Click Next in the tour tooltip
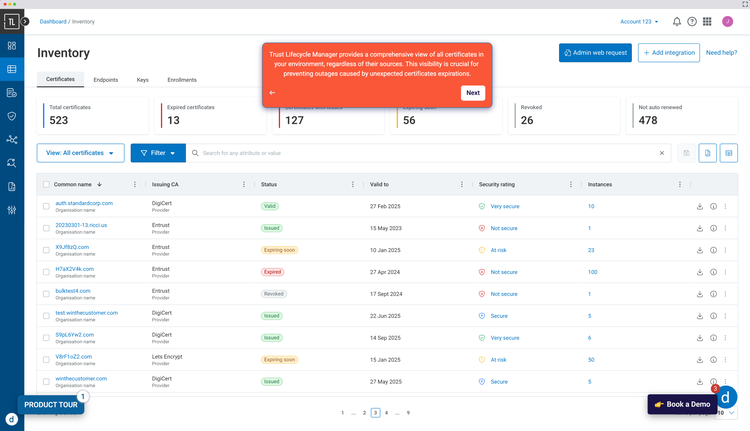The width and height of the screenshot is (750, 431). click(x=473, y=93)
